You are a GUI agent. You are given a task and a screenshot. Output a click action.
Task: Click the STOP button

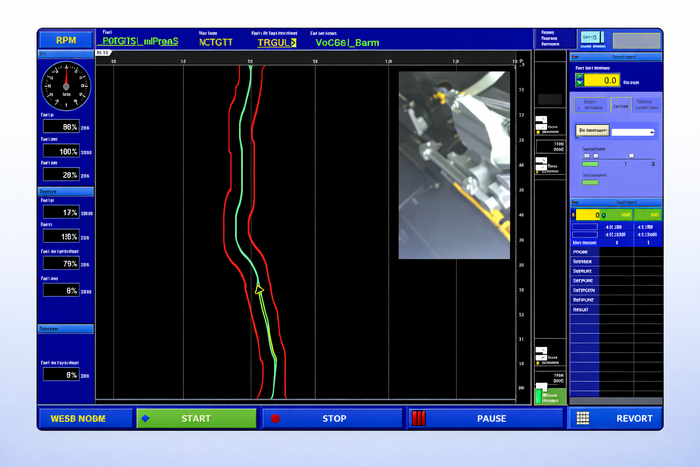click(x=333, y=418)
